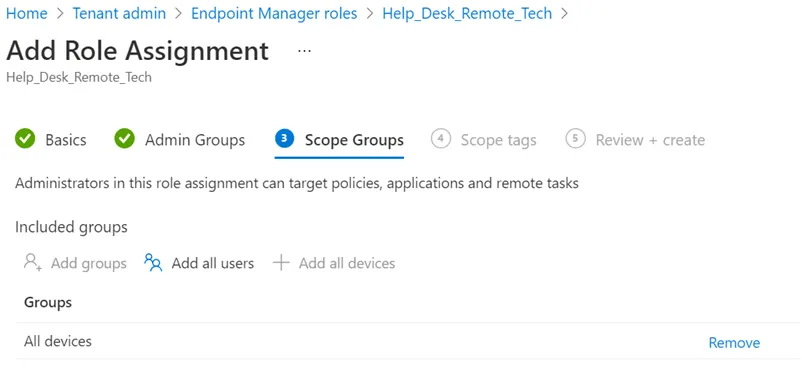The height and width of the screenshot is (377, 802).
Task: Click the Add Role Assignment page title
Action: (x=137, y=51)
